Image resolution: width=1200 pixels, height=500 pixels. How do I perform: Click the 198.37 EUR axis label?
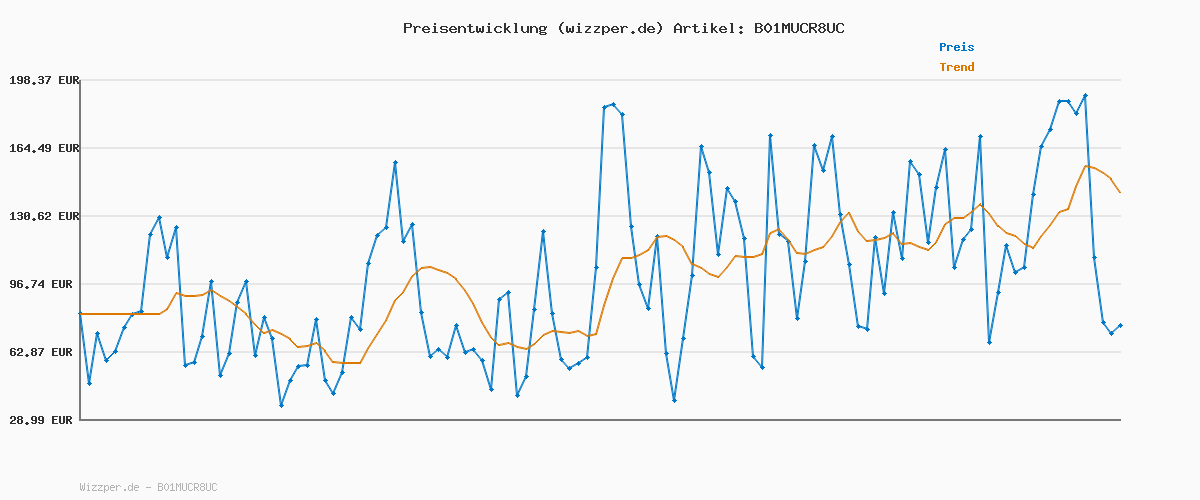(42, 80)
